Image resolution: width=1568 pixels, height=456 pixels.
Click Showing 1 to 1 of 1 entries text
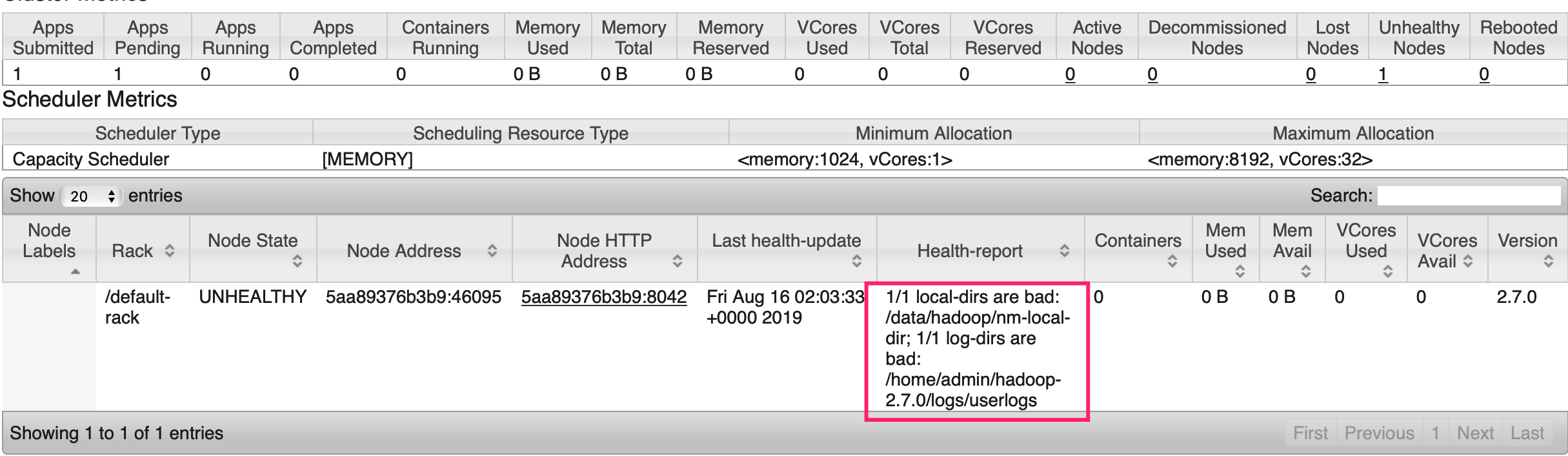117,433
